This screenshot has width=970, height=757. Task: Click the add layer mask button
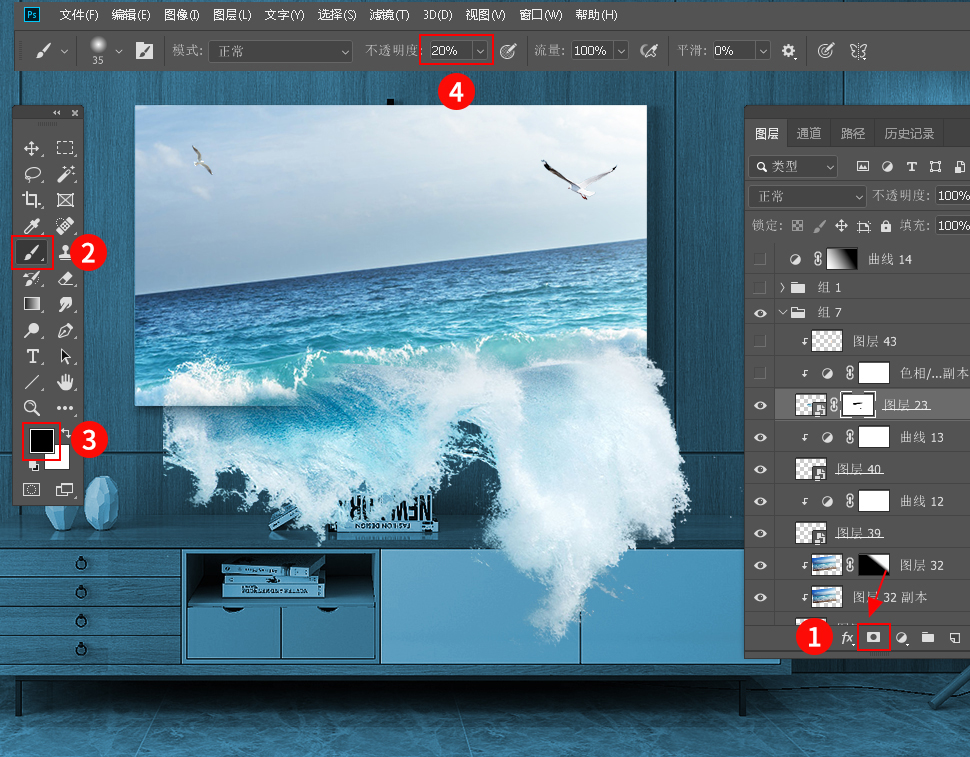pos(873,638)
